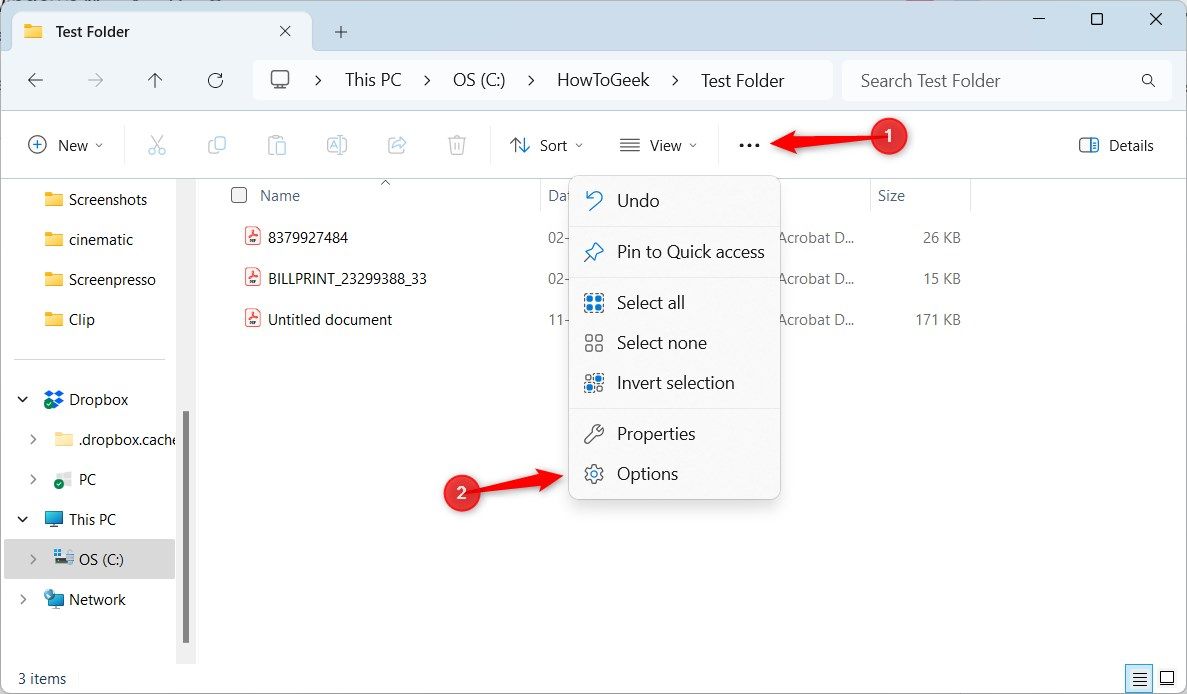
Task: Select the Test Folder tab
Action: pos(162,32)
